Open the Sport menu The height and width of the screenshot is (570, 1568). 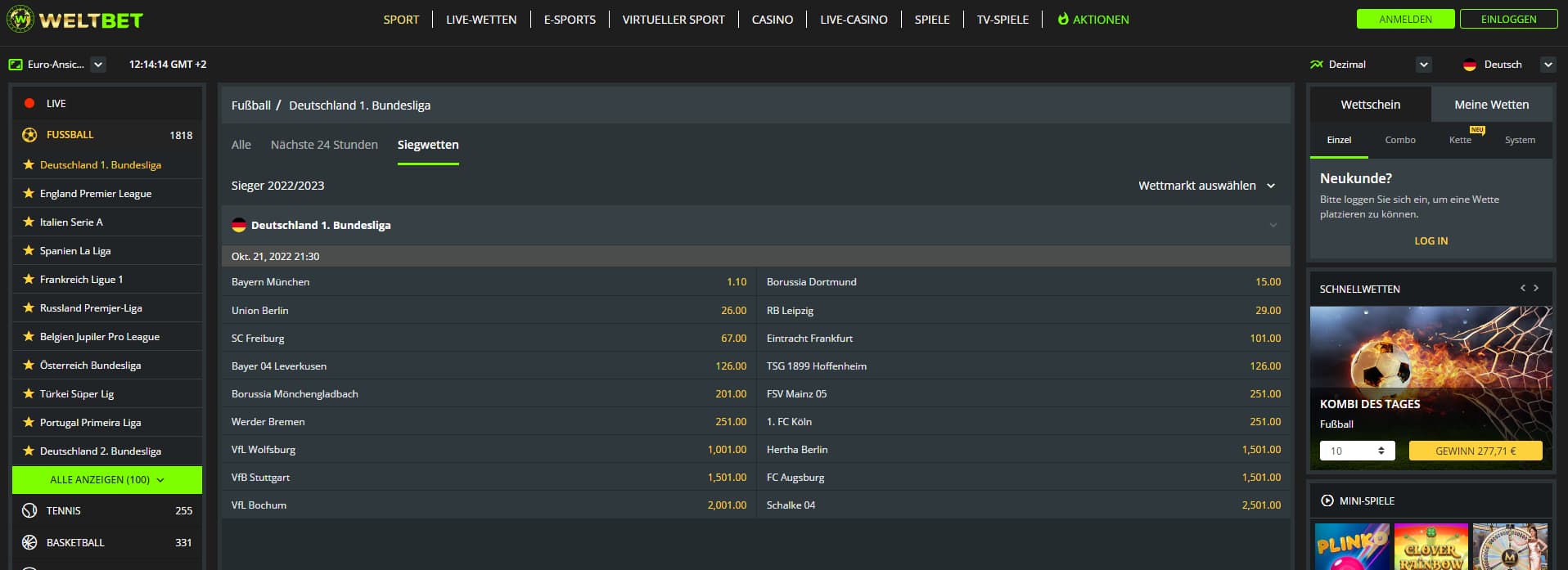(x=401, y=20)
